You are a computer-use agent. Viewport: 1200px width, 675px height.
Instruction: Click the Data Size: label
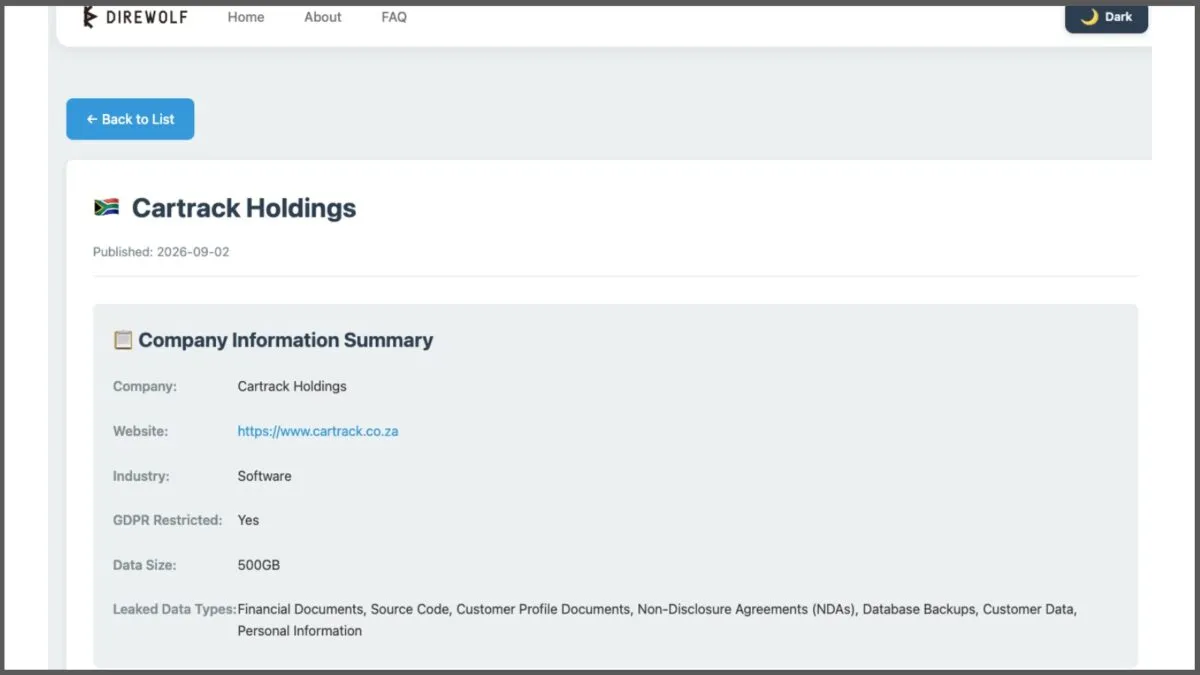(x=144, y=565)
